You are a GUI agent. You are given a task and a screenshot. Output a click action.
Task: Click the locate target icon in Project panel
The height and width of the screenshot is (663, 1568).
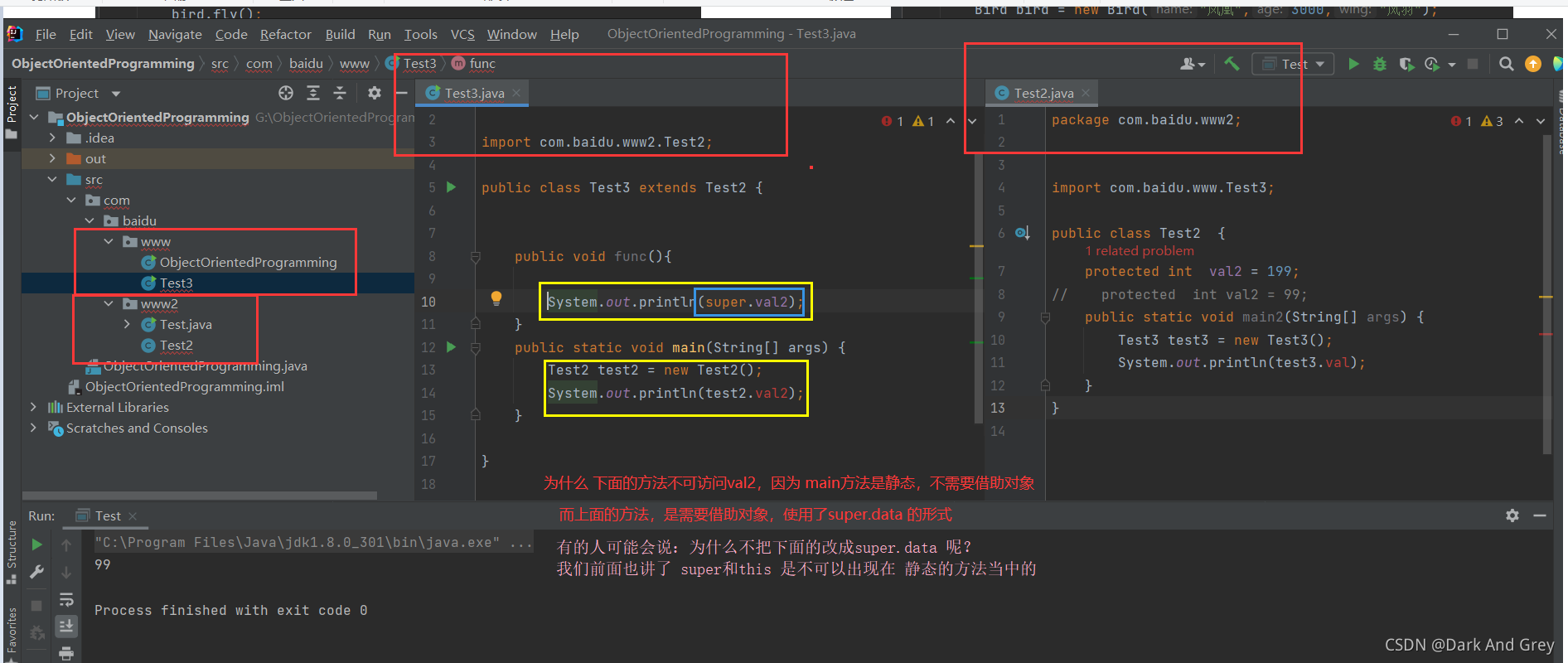pyautogui.click(x=286, y=93)
